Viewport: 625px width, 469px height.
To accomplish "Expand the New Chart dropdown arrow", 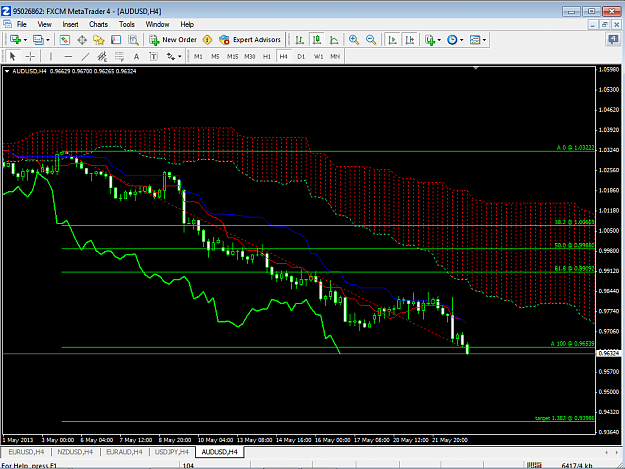I will 25,40.
